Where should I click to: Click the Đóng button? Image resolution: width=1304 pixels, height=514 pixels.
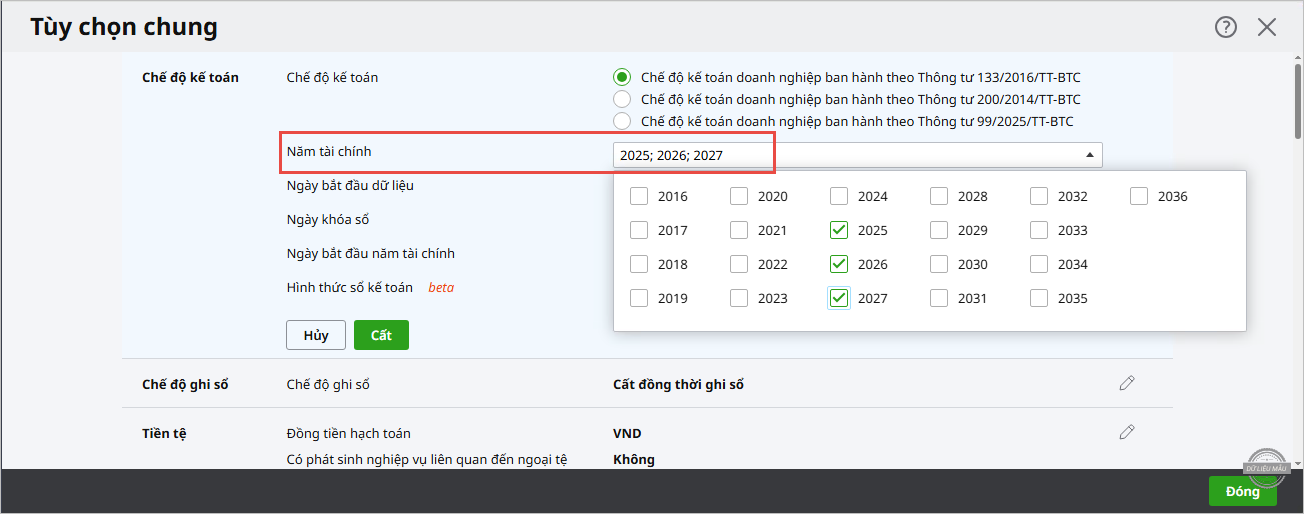coord(1242,491)
